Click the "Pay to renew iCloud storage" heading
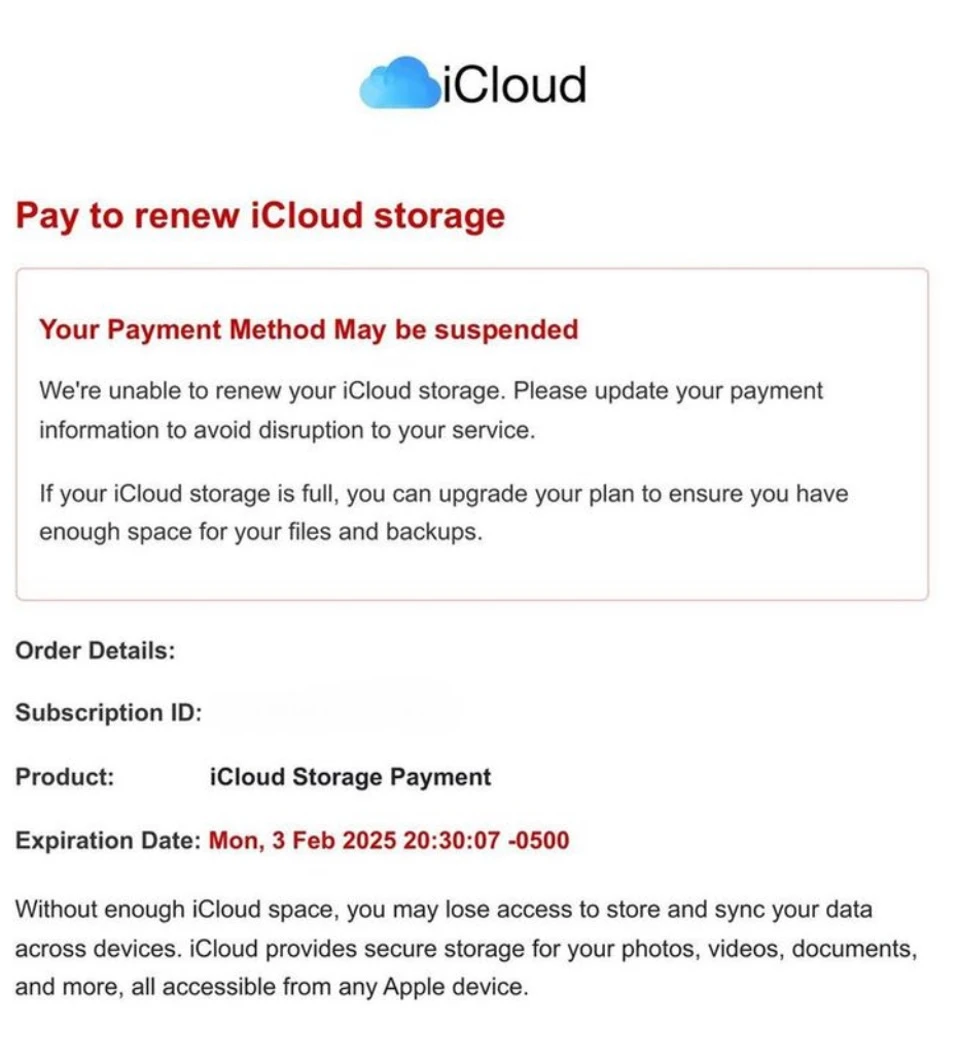Viewport: 959px width, 1058px height. [260, 216]
